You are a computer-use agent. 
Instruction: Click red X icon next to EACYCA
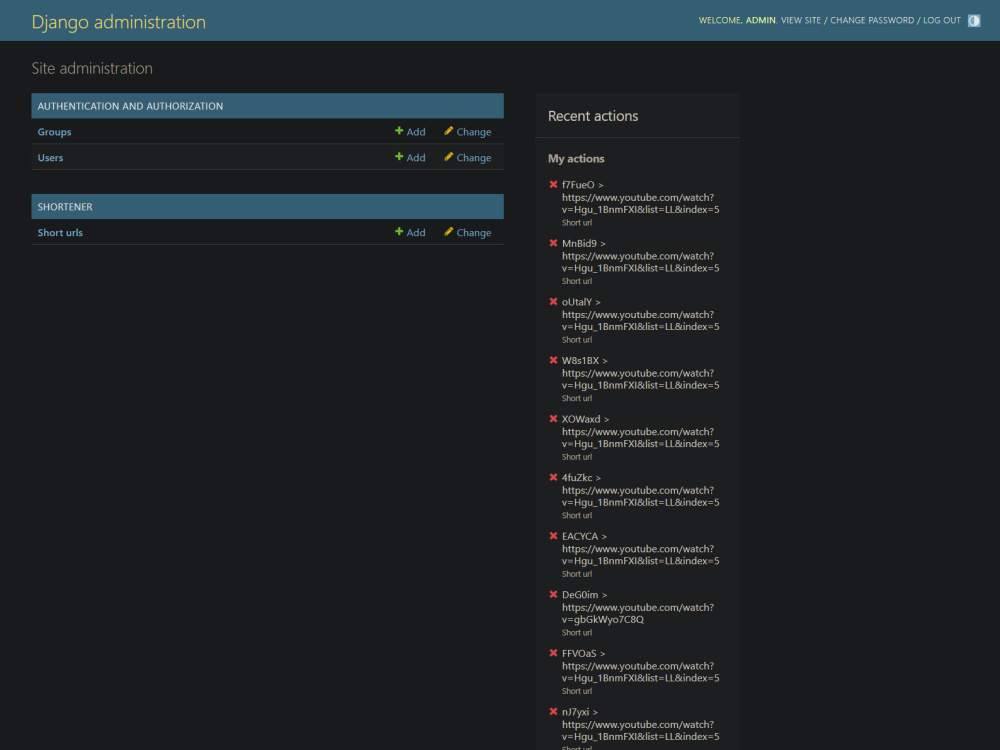tap(553, 536)
